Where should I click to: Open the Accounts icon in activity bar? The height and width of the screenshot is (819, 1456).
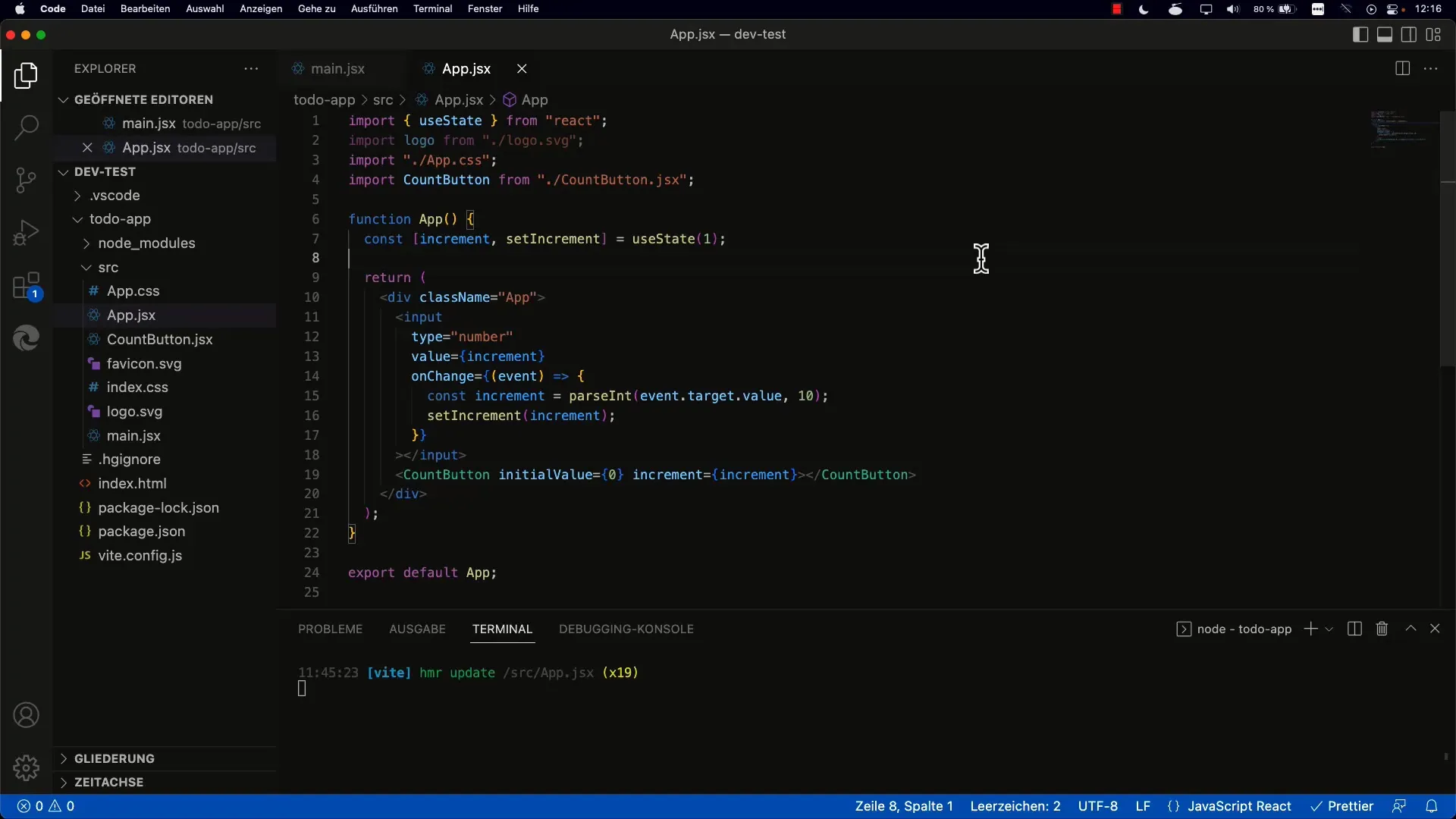(26, 715)
